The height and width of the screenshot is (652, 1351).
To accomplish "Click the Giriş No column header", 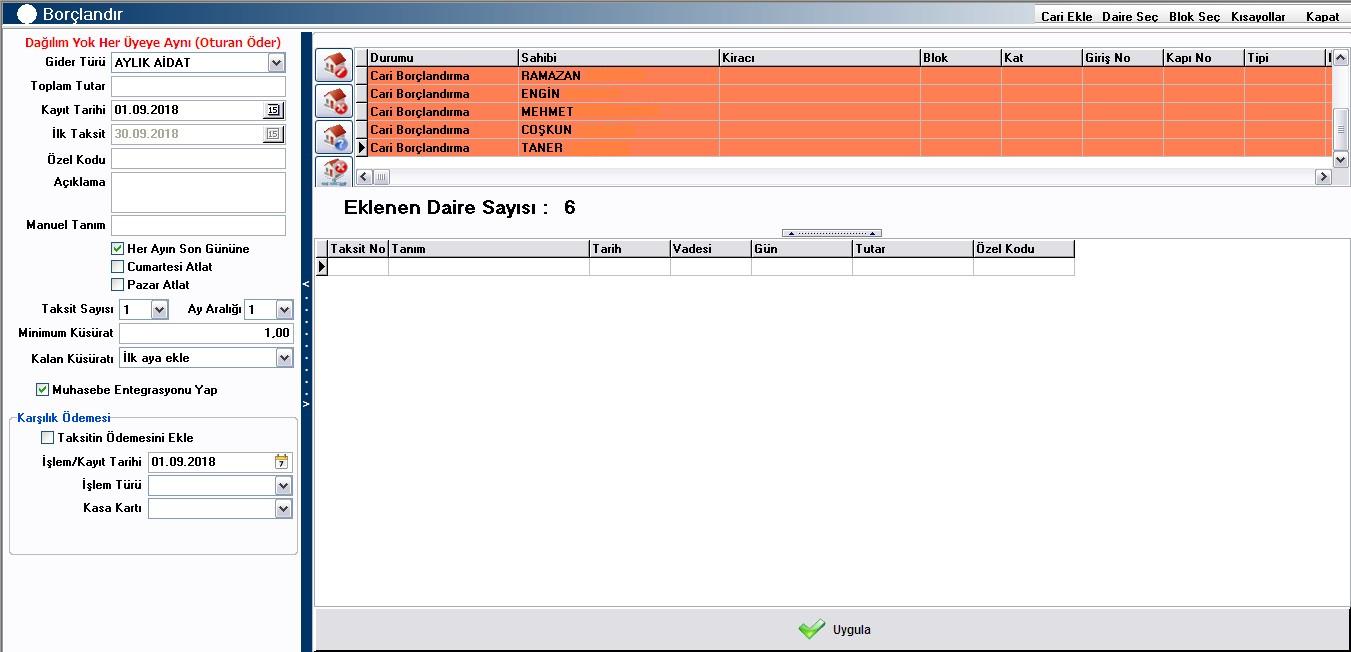I will [x=1123, y=58].
